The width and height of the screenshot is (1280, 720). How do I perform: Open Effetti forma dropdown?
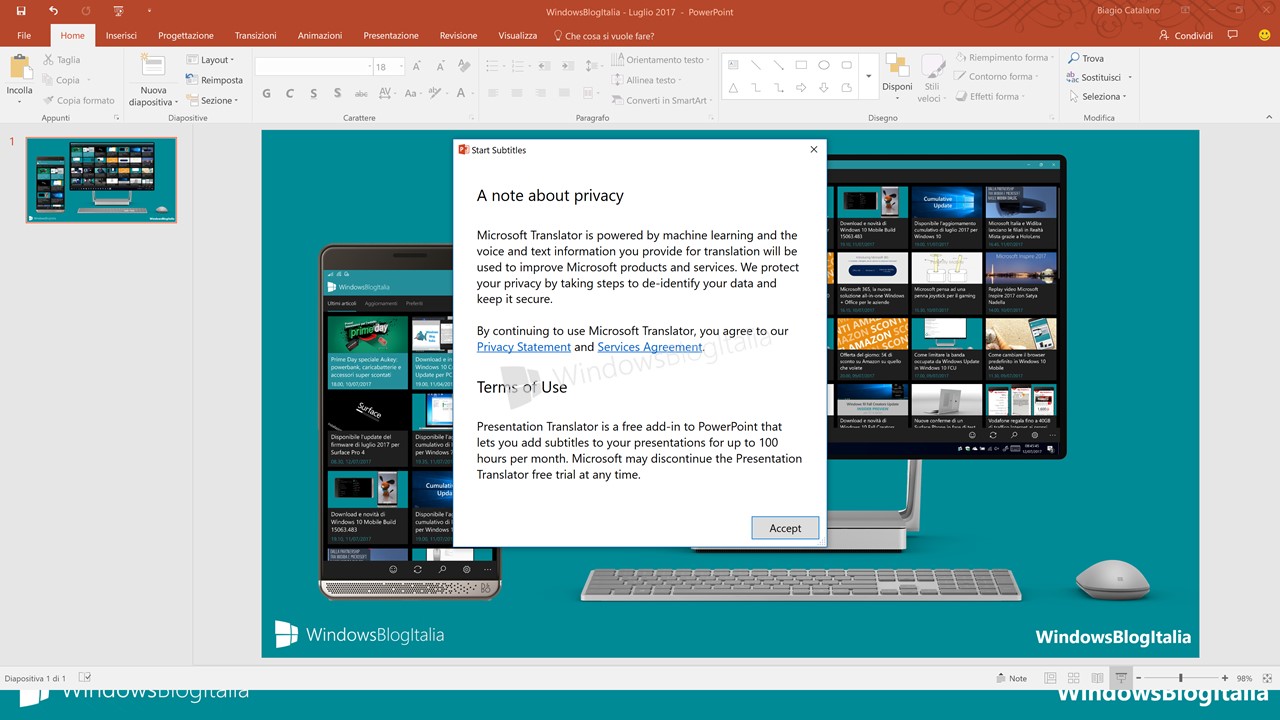[x=990, y=97]
